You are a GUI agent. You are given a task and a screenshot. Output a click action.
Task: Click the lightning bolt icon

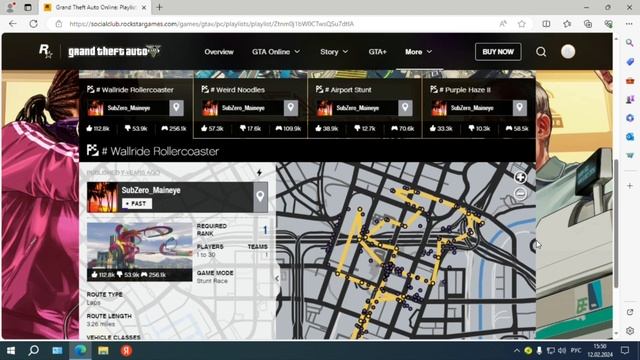[x=259, y=173]
